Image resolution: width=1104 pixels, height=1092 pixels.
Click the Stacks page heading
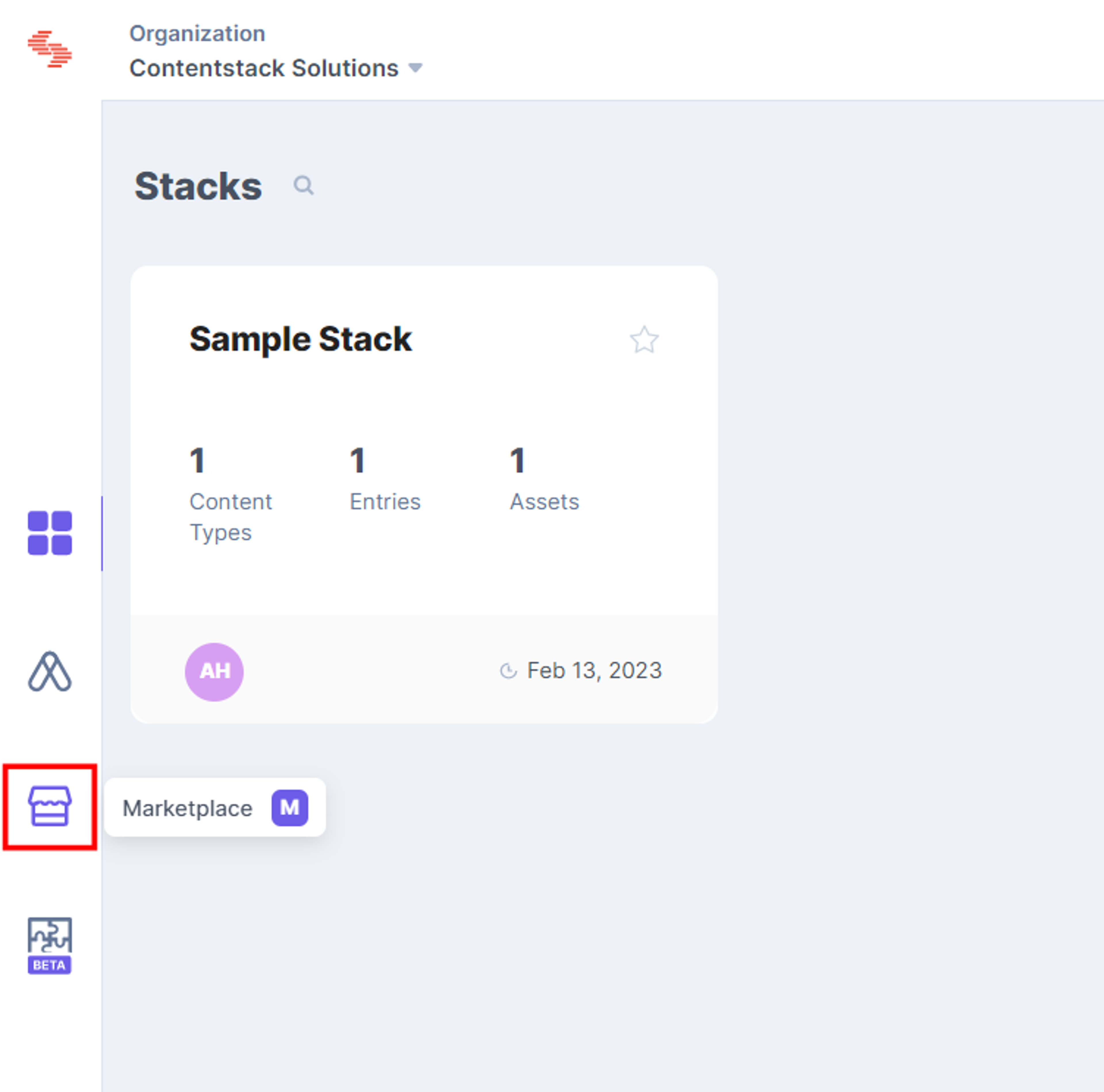[x=198, y=186]
